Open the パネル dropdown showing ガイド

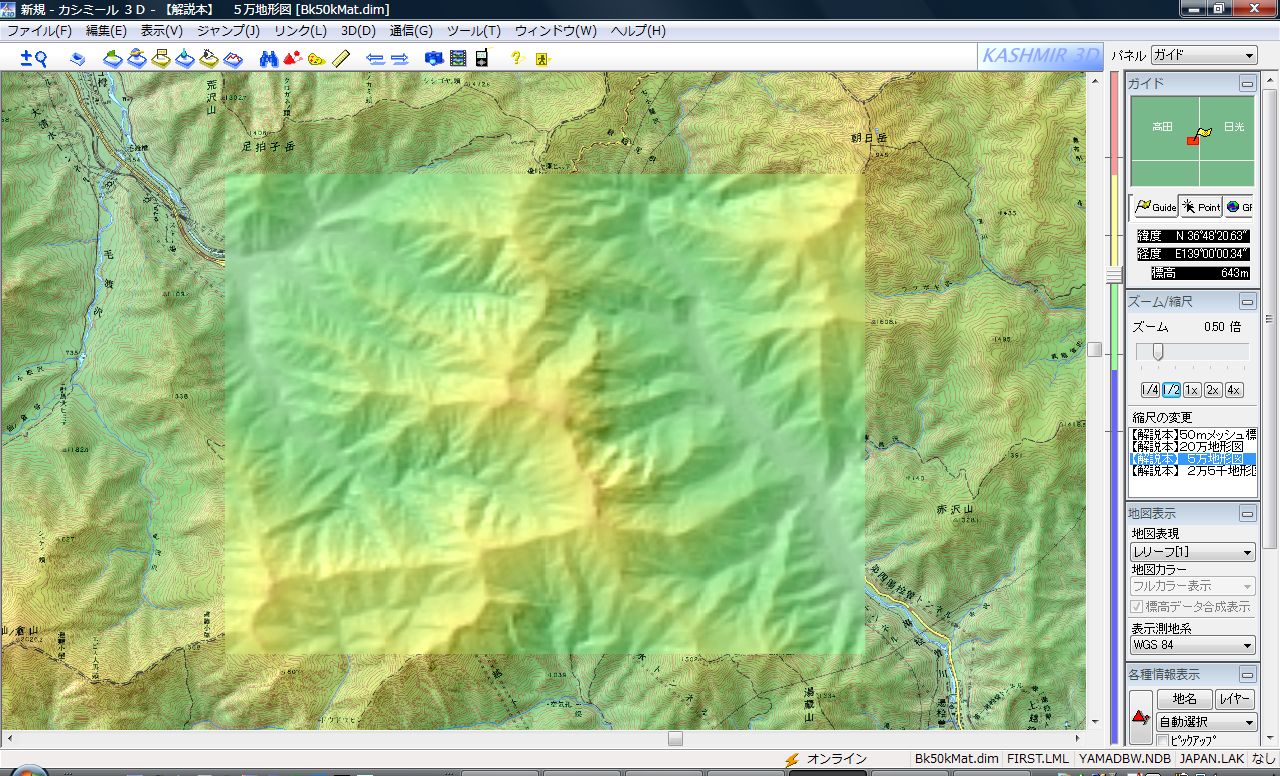(x=1203, y=56)
